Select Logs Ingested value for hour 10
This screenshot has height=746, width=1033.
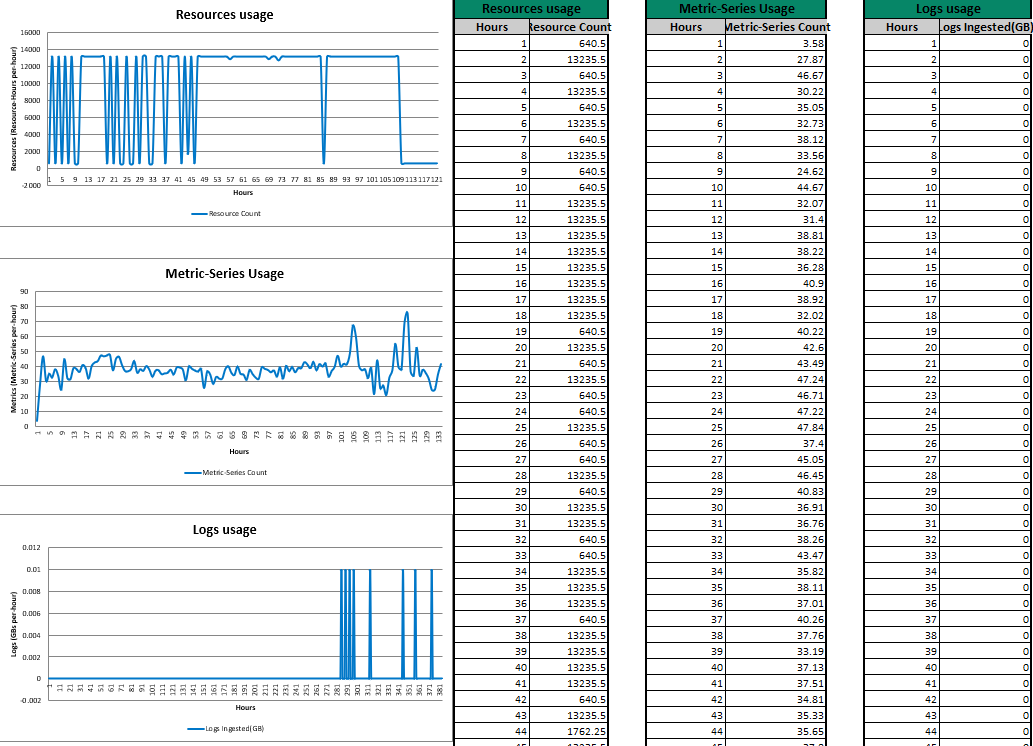point(985,187)
